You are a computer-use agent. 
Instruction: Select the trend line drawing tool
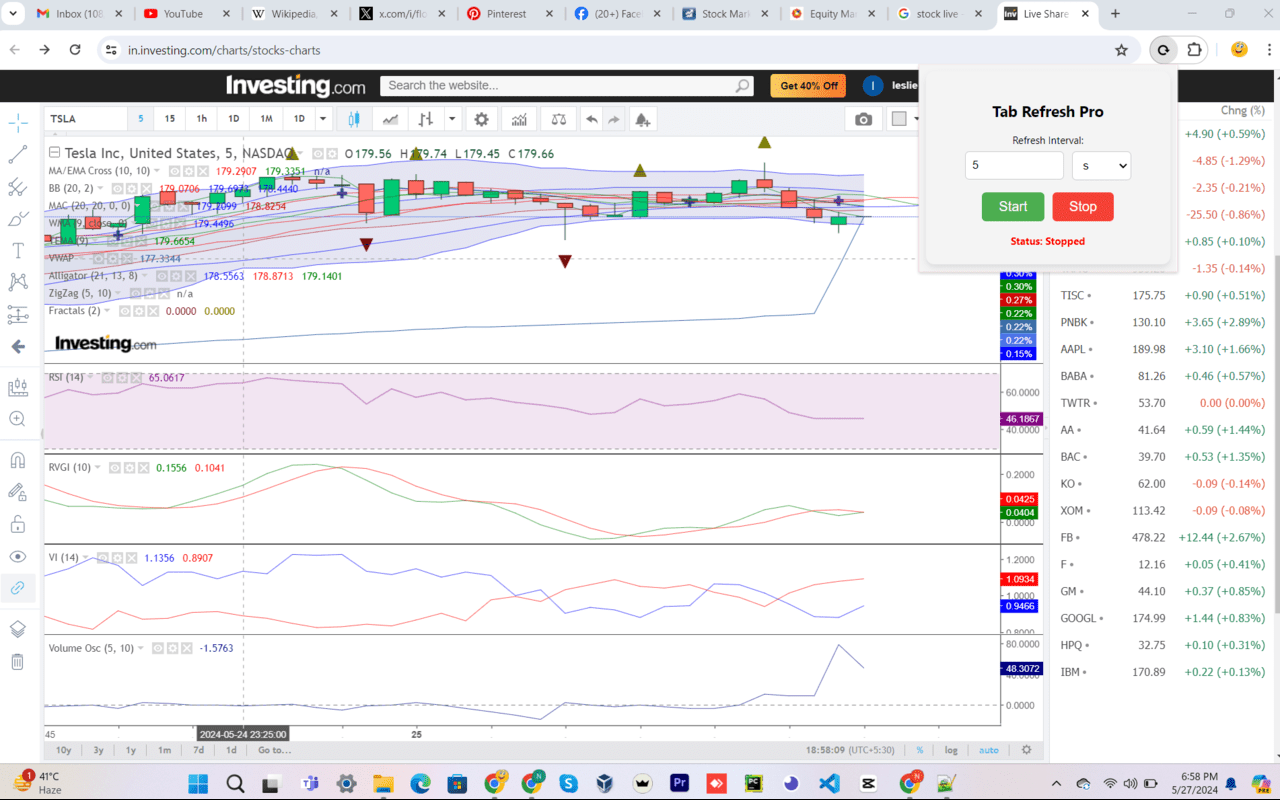(18, 155)
